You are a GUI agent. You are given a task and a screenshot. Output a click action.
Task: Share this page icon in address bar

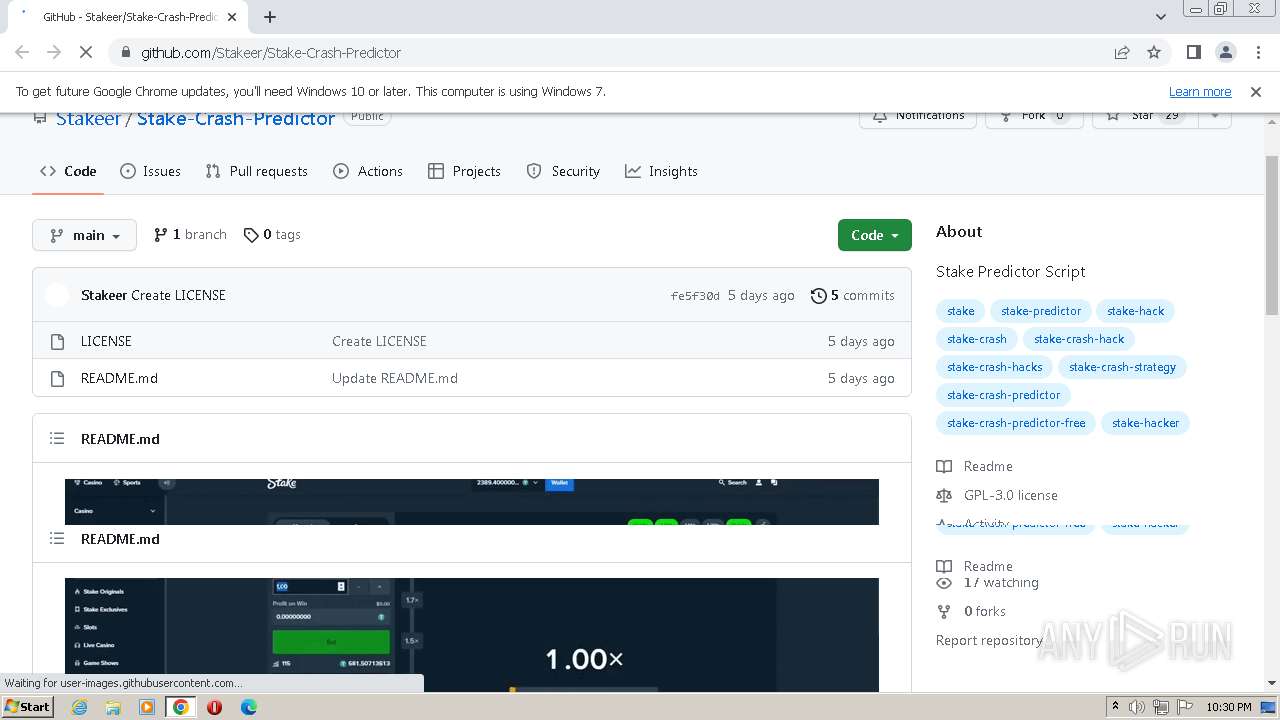1122,53
